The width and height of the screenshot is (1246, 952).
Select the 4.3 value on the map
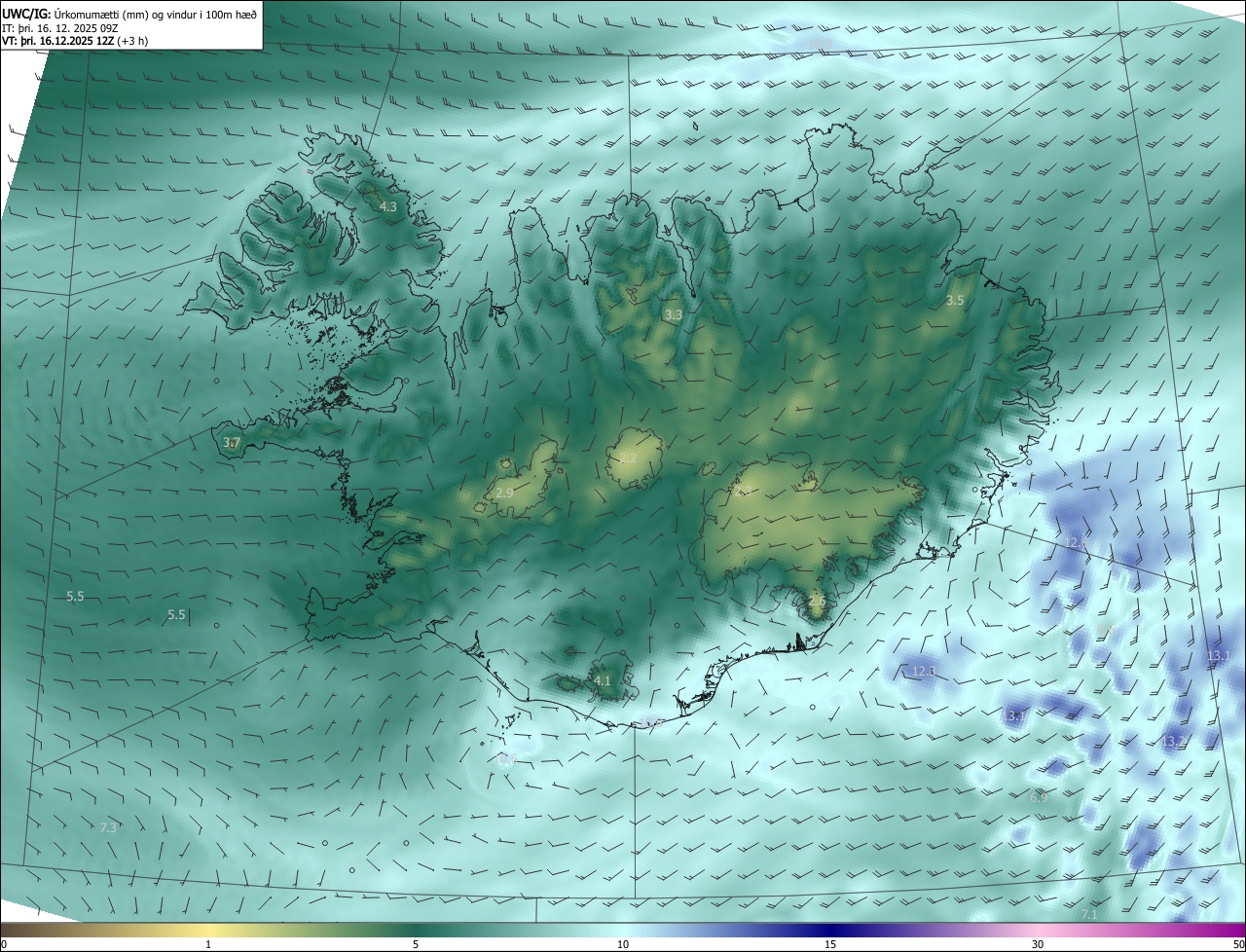[388, 207]
